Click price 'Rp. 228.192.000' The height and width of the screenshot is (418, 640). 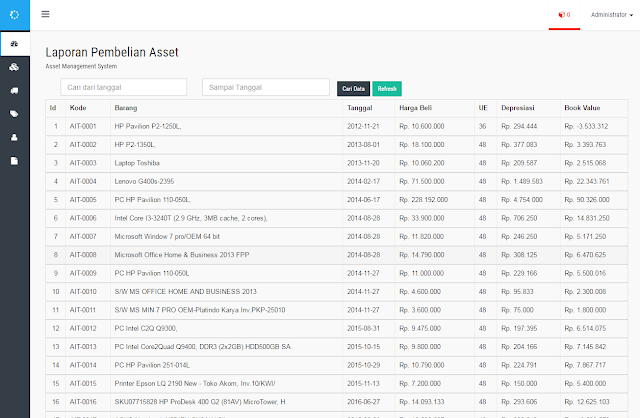(x=423, y=200)
